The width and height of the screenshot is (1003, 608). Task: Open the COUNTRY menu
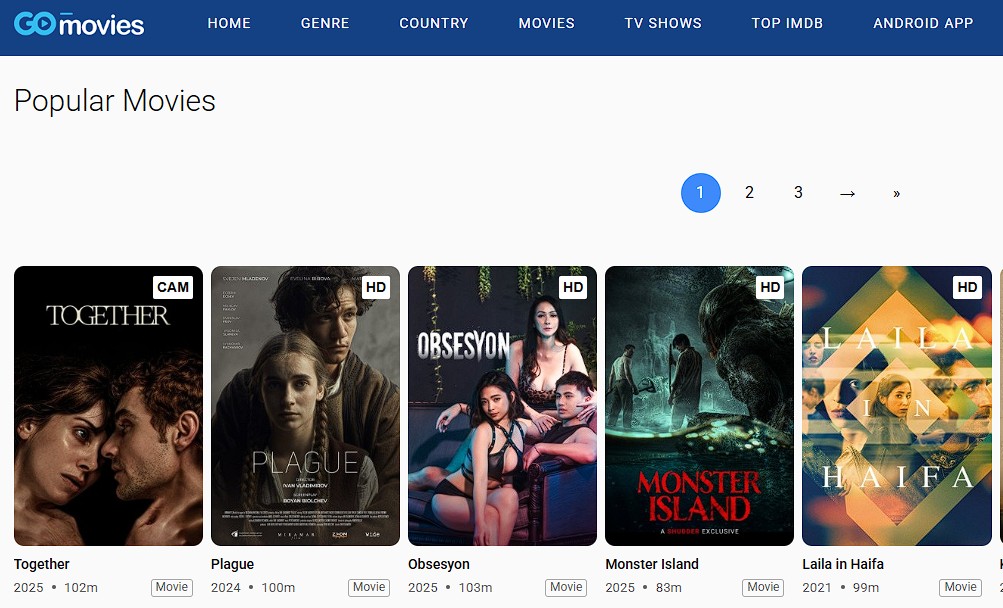pyautogui.click(x=434, y=23)
